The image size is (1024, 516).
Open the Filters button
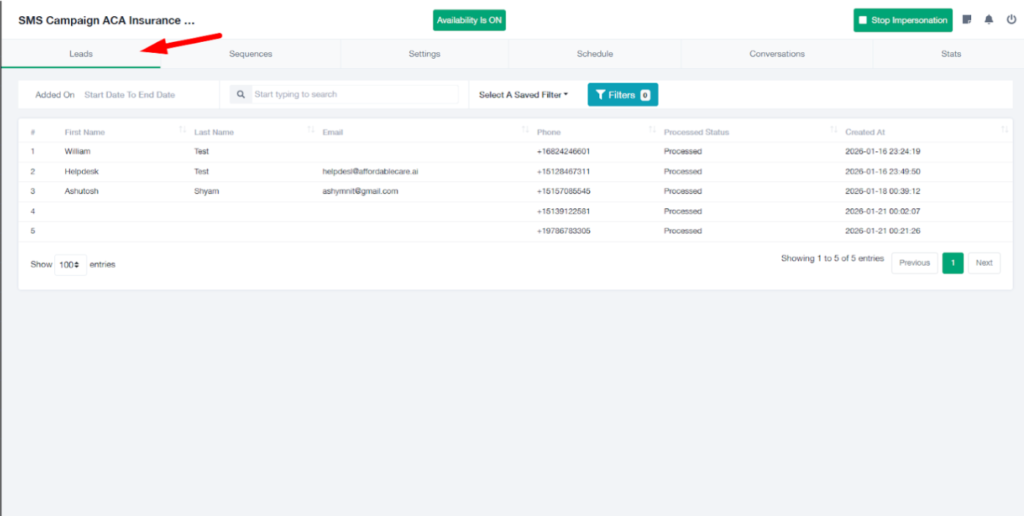click(x=622, y=95)
